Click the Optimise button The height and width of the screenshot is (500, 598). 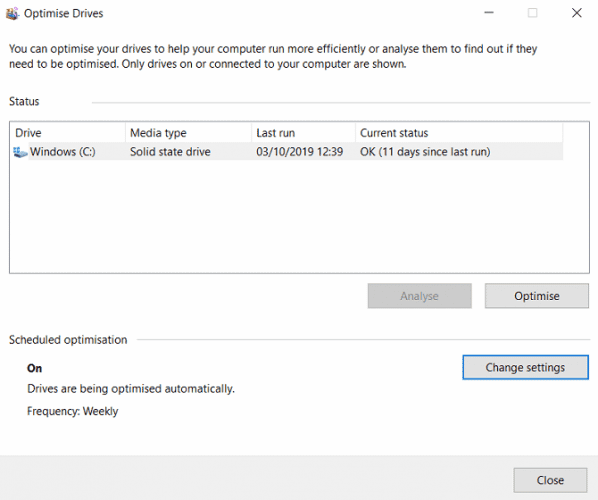point(537,296)
